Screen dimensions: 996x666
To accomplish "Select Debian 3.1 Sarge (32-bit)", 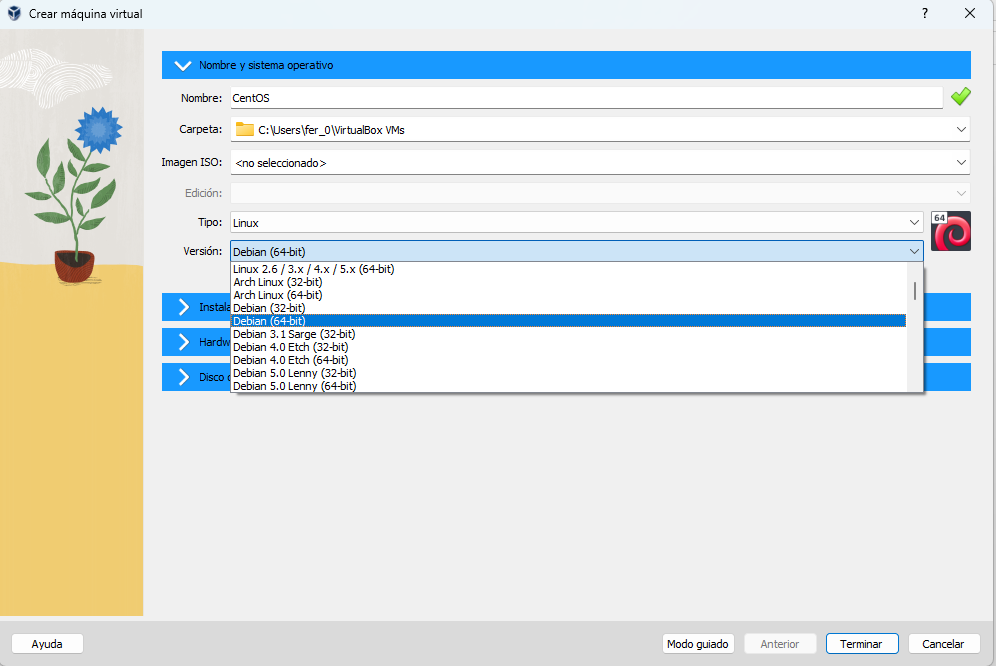I will pyautogui.click(x=569, y=334).
